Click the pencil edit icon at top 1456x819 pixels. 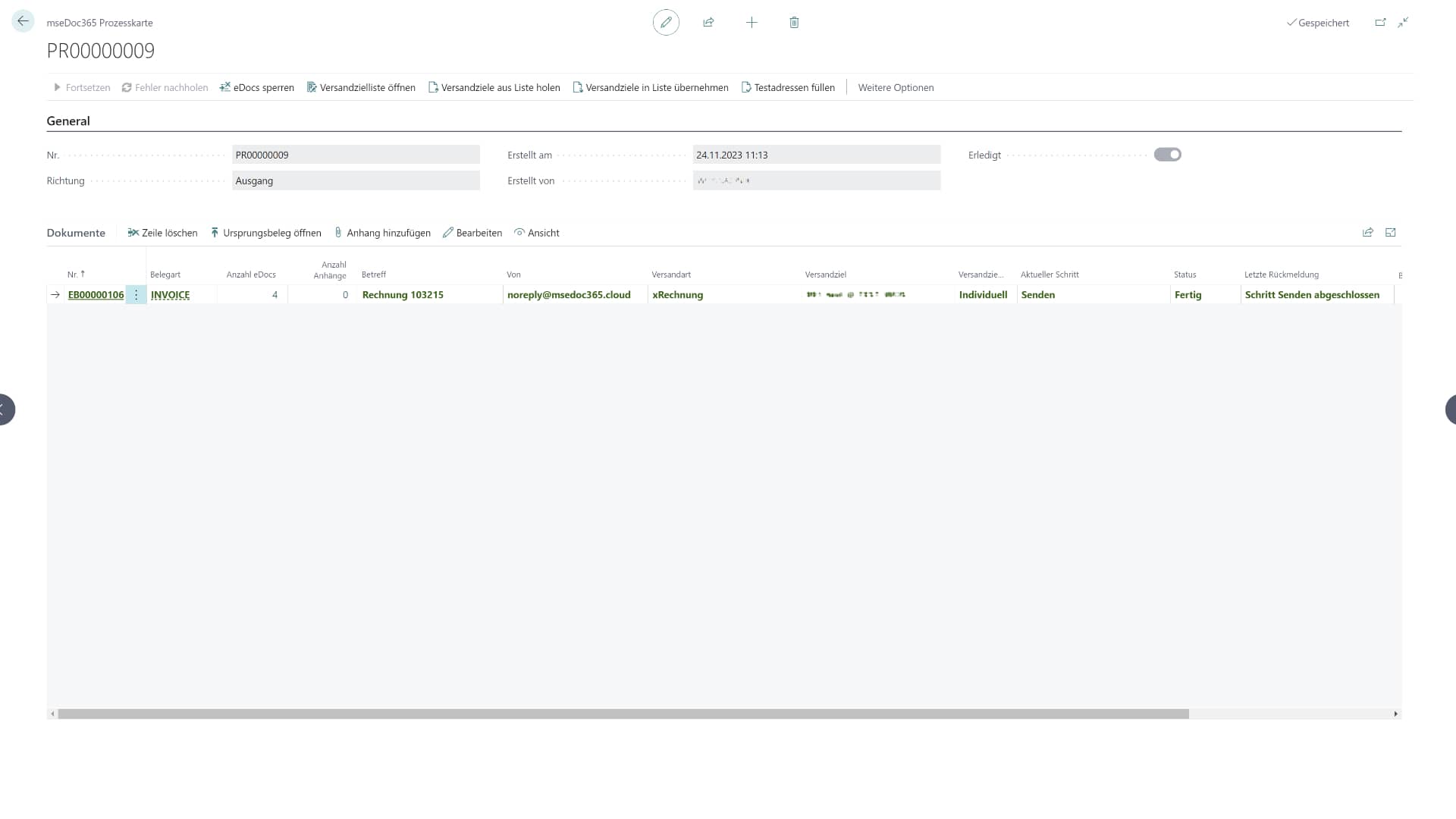pyautogui.click(x=666, y=22)
